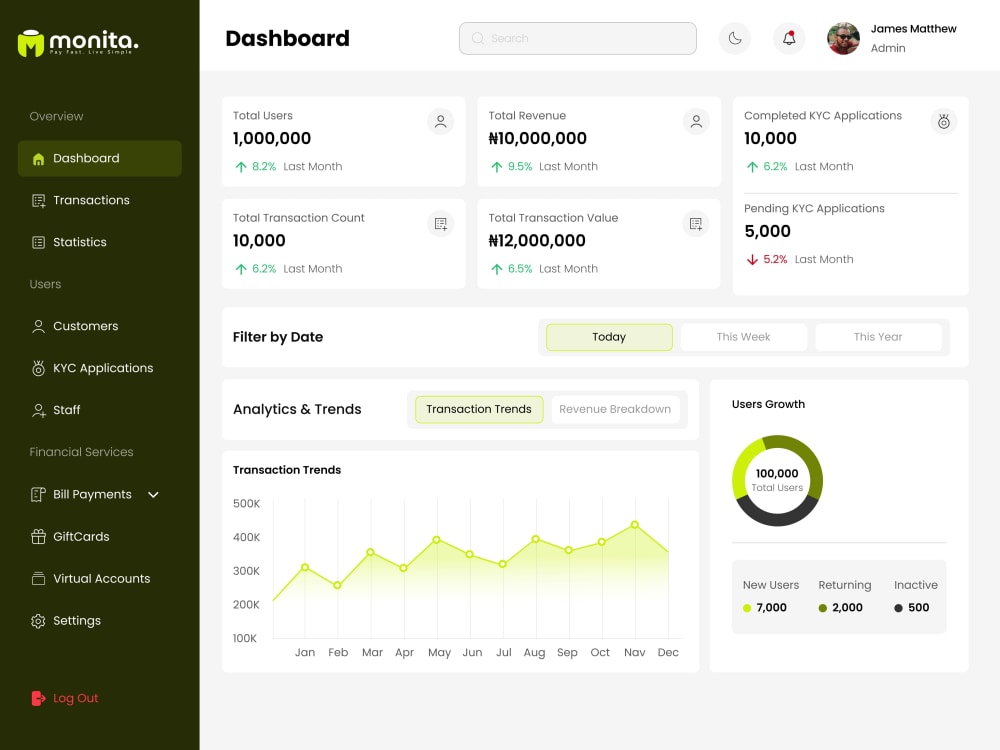
Task: Click the Inactive legend dot
Action: click(x=898, y=608)
